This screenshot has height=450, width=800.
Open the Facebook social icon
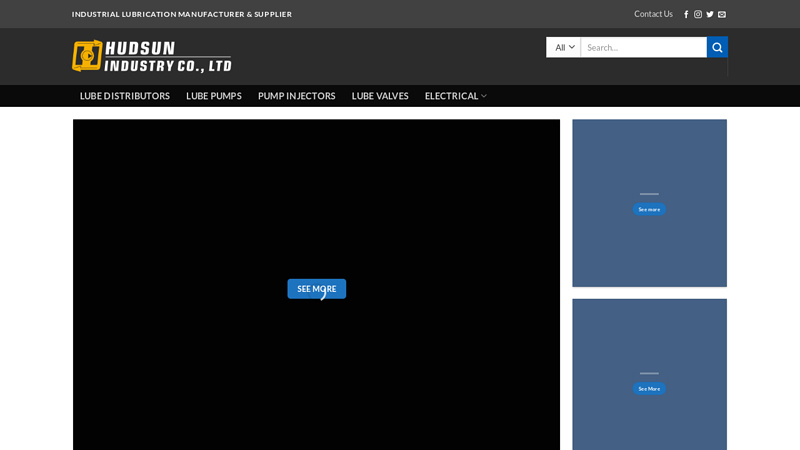pos(686,14)
